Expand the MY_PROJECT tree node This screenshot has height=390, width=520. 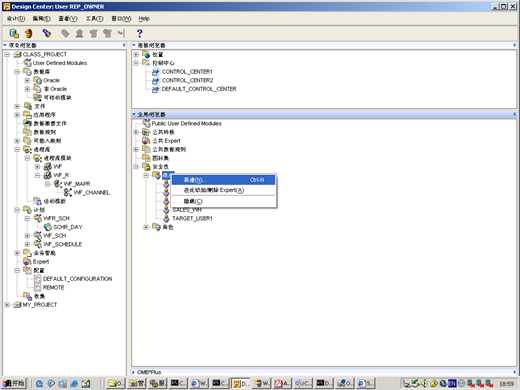[7, 305]
